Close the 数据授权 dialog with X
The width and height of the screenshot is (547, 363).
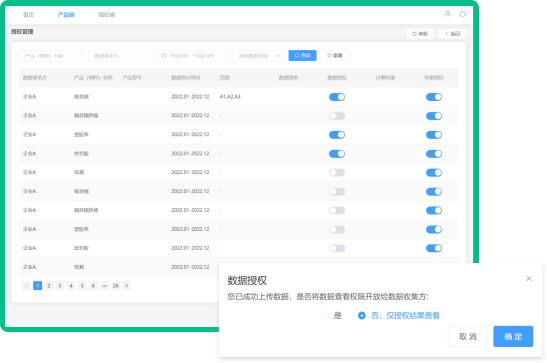529,278
